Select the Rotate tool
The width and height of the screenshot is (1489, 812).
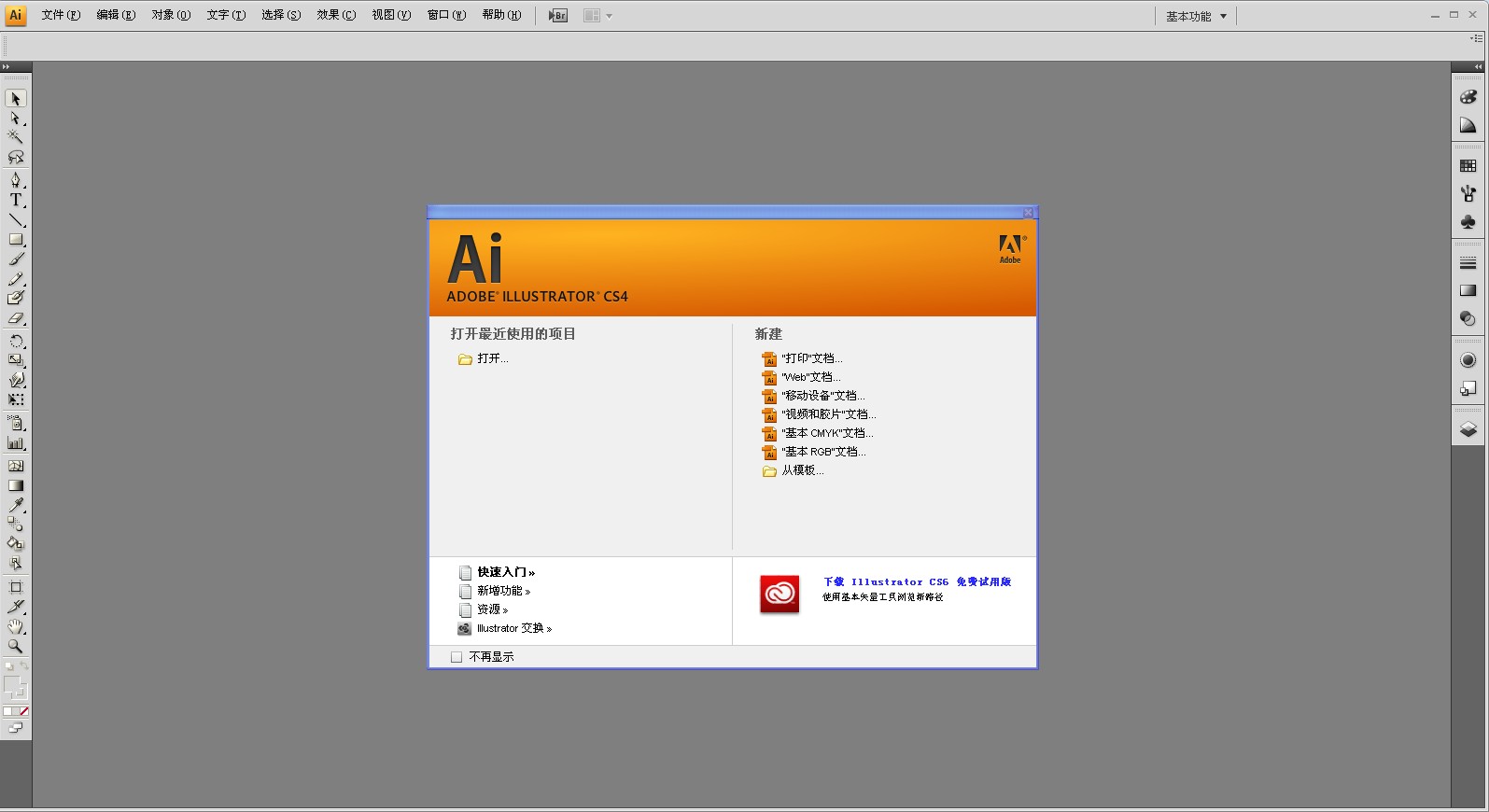coord(16,341)
